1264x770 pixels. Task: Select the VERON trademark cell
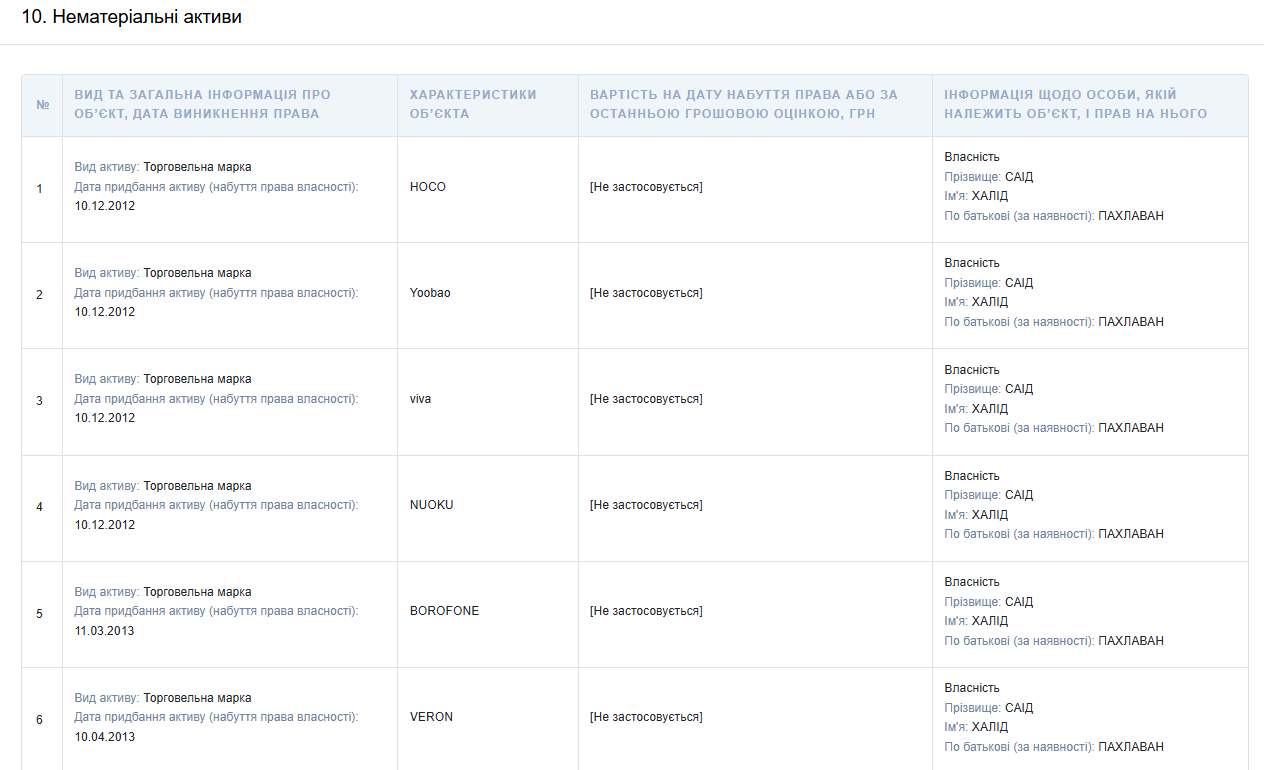431,717
